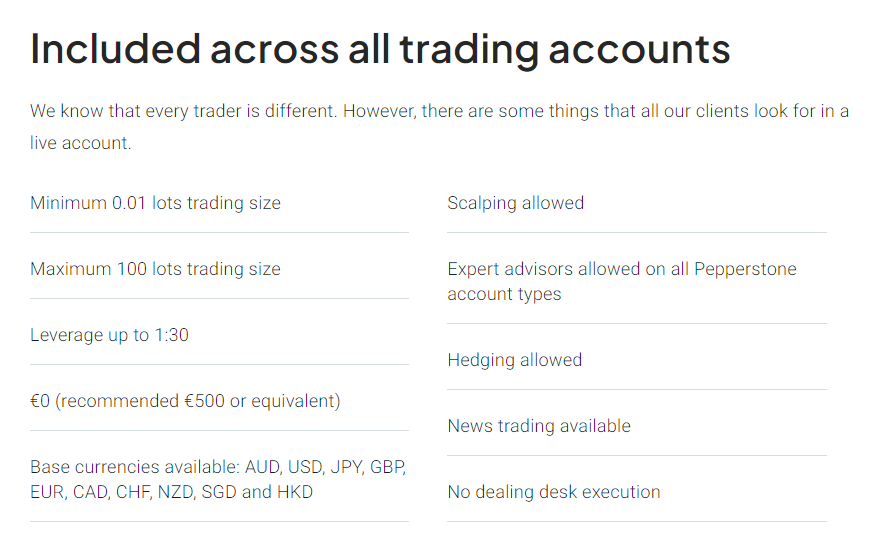Click the '1:30' leverage ratio value

click(x=171, y=335)
